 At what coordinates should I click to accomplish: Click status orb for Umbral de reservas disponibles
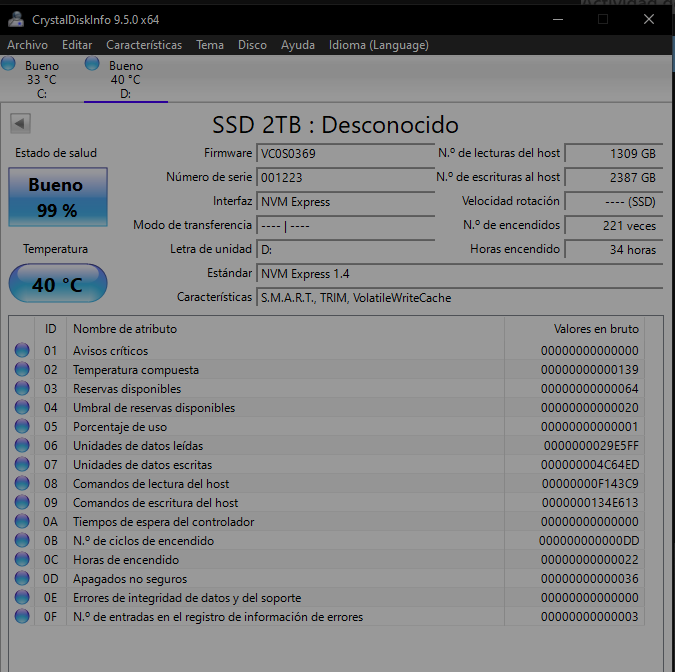coord(22,407)
